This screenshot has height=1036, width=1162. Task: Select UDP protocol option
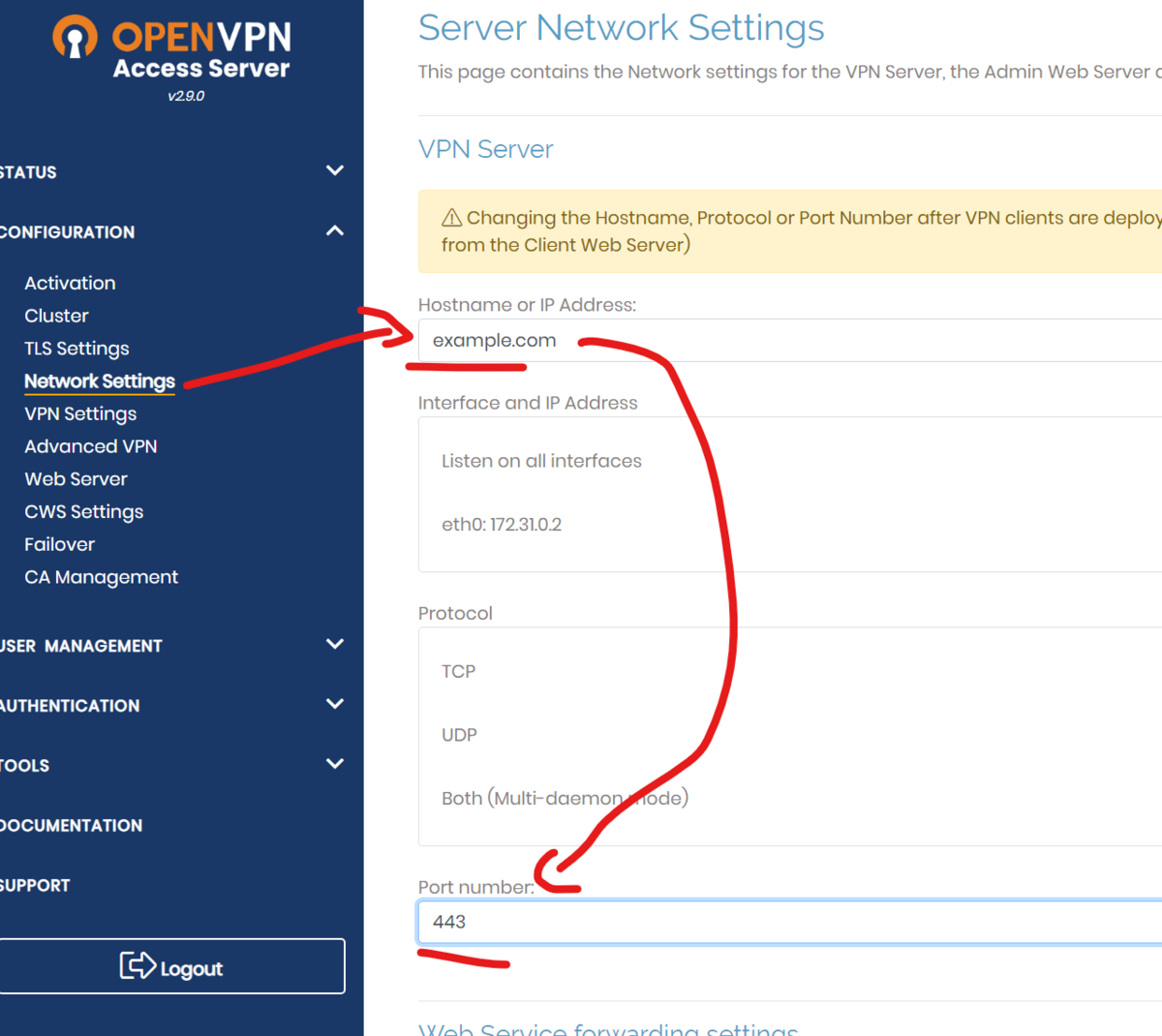click(459, 735)
